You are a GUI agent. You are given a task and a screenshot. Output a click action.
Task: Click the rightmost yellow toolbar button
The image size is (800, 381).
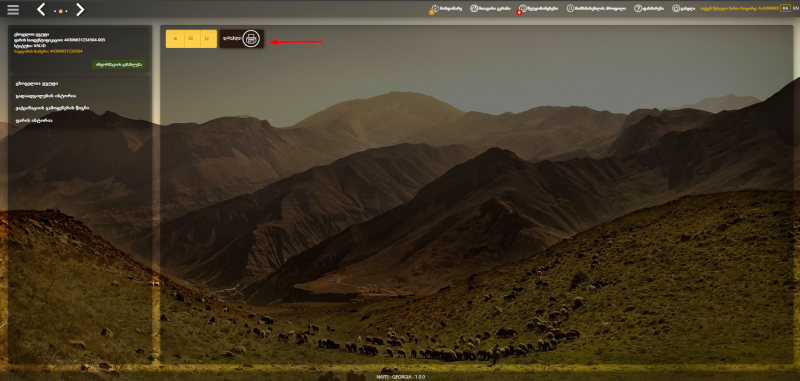point(208,39)
